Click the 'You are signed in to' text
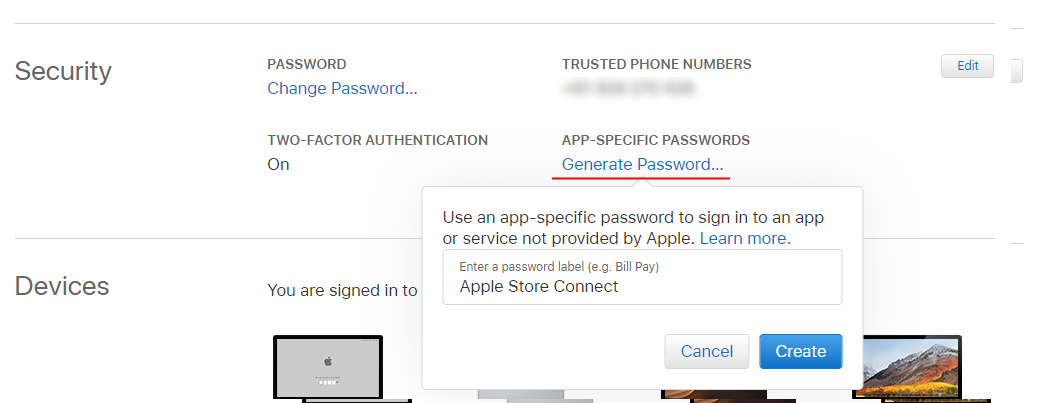1037x403 pixels. click(342, 291)
